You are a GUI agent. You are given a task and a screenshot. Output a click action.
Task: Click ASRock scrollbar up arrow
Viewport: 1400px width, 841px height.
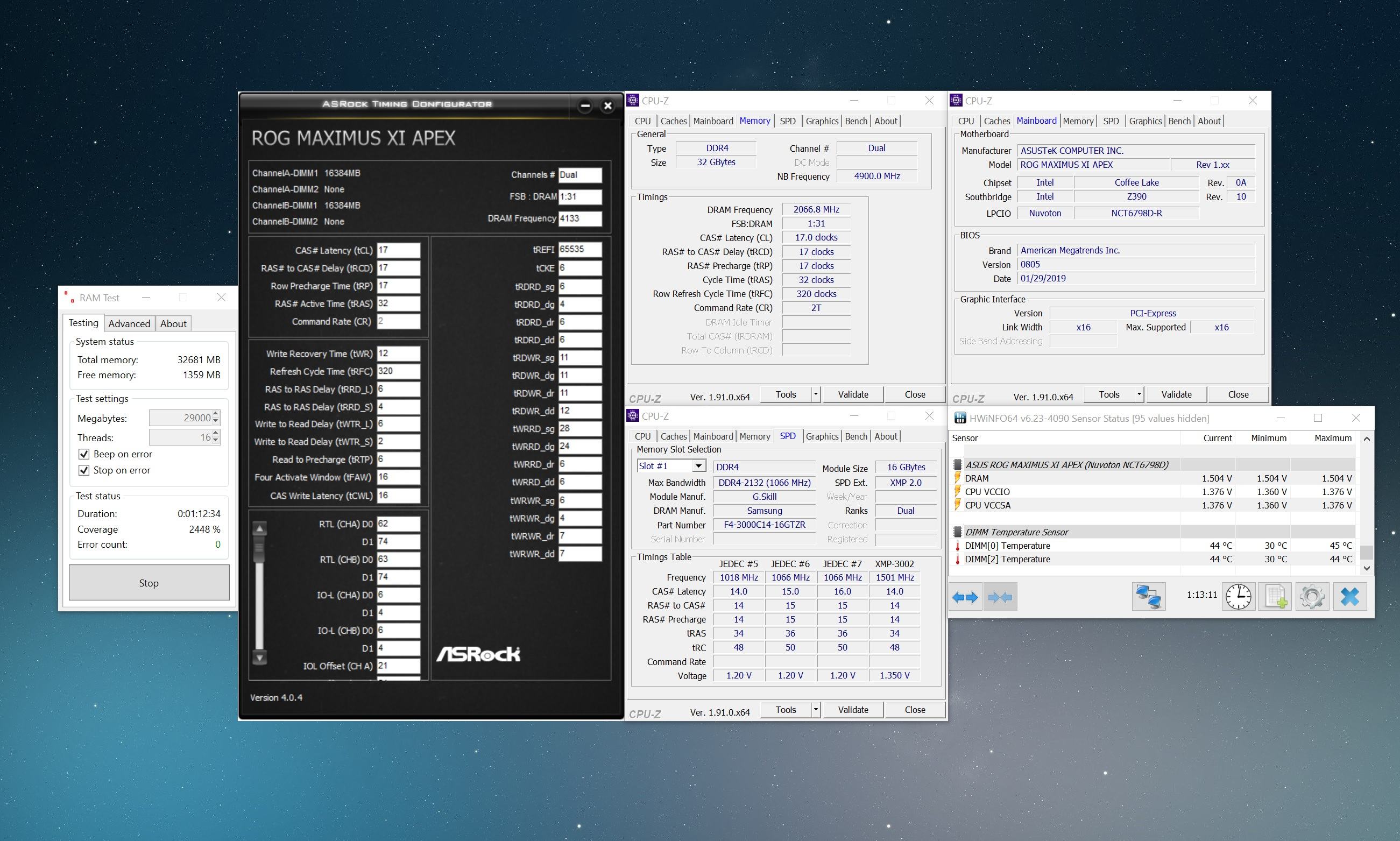259,529
